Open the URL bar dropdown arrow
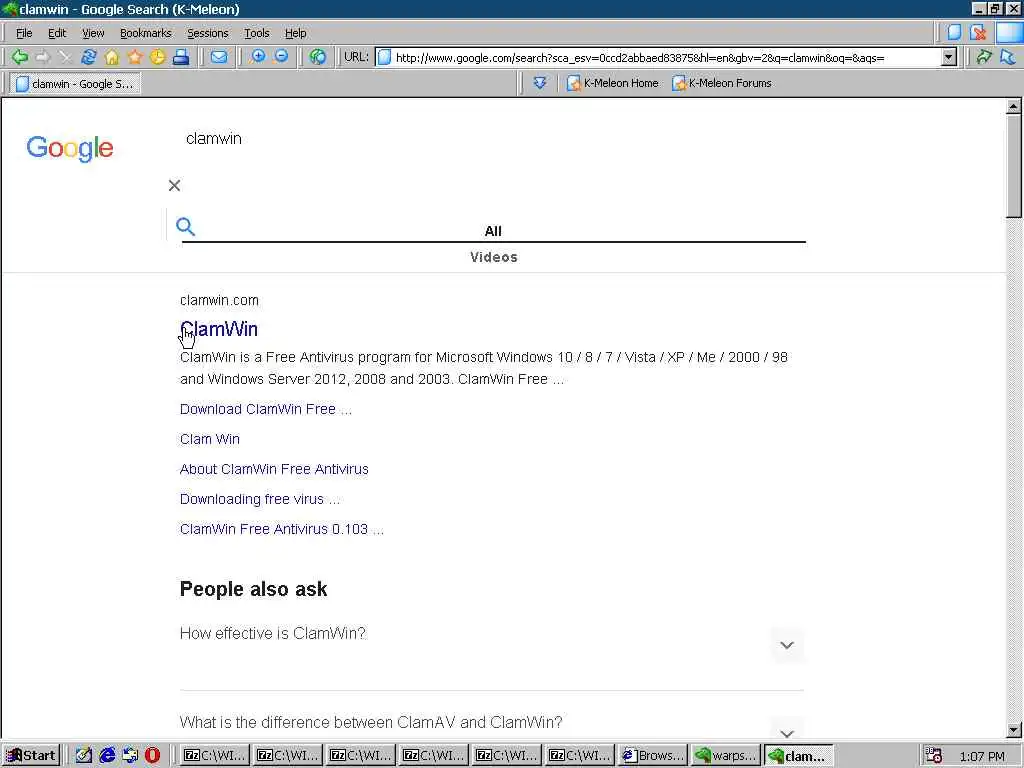1024x768 pixels. (949, 57)
